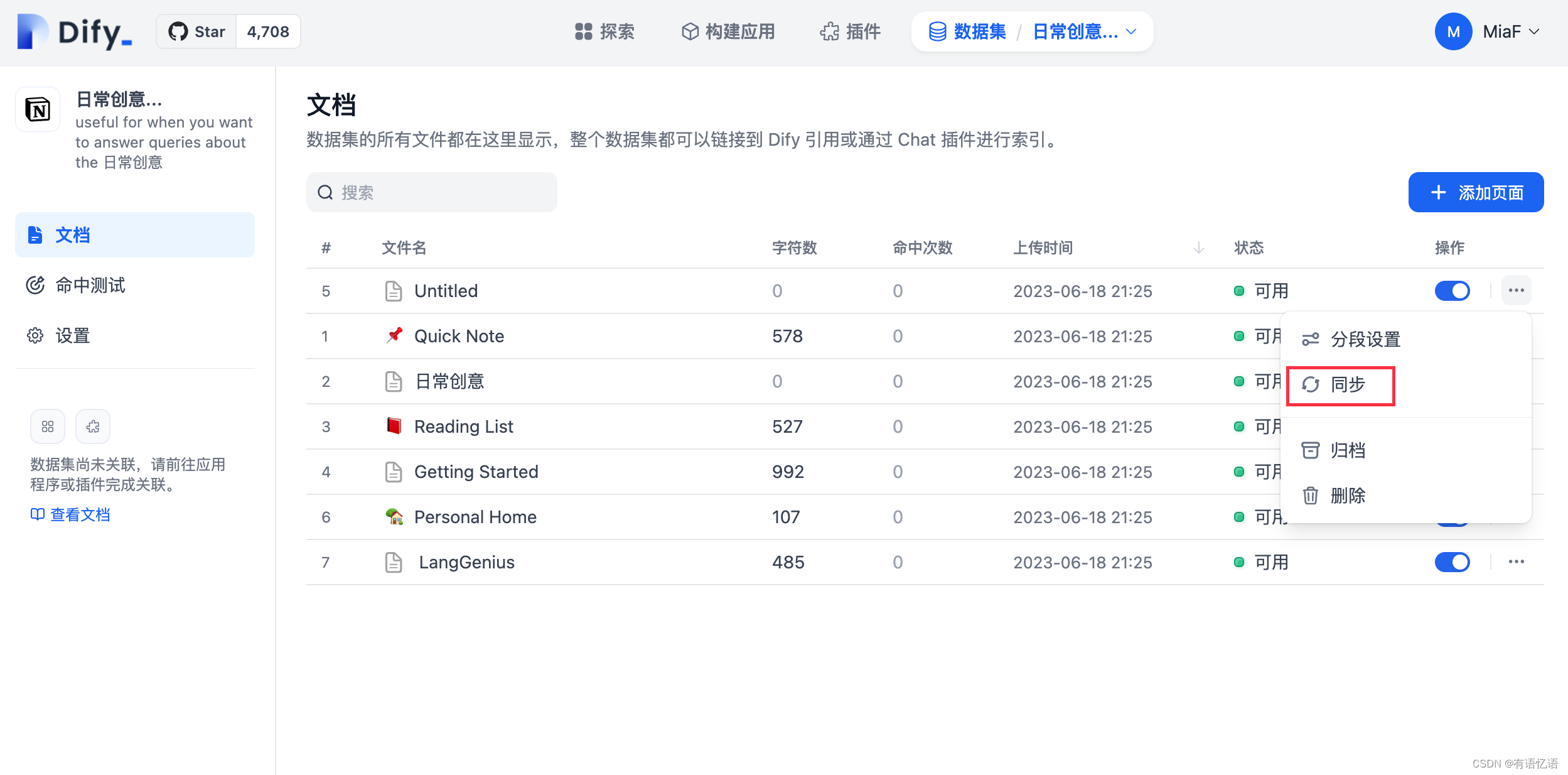Click the 命中次数 column header

(x=923, y=248)
